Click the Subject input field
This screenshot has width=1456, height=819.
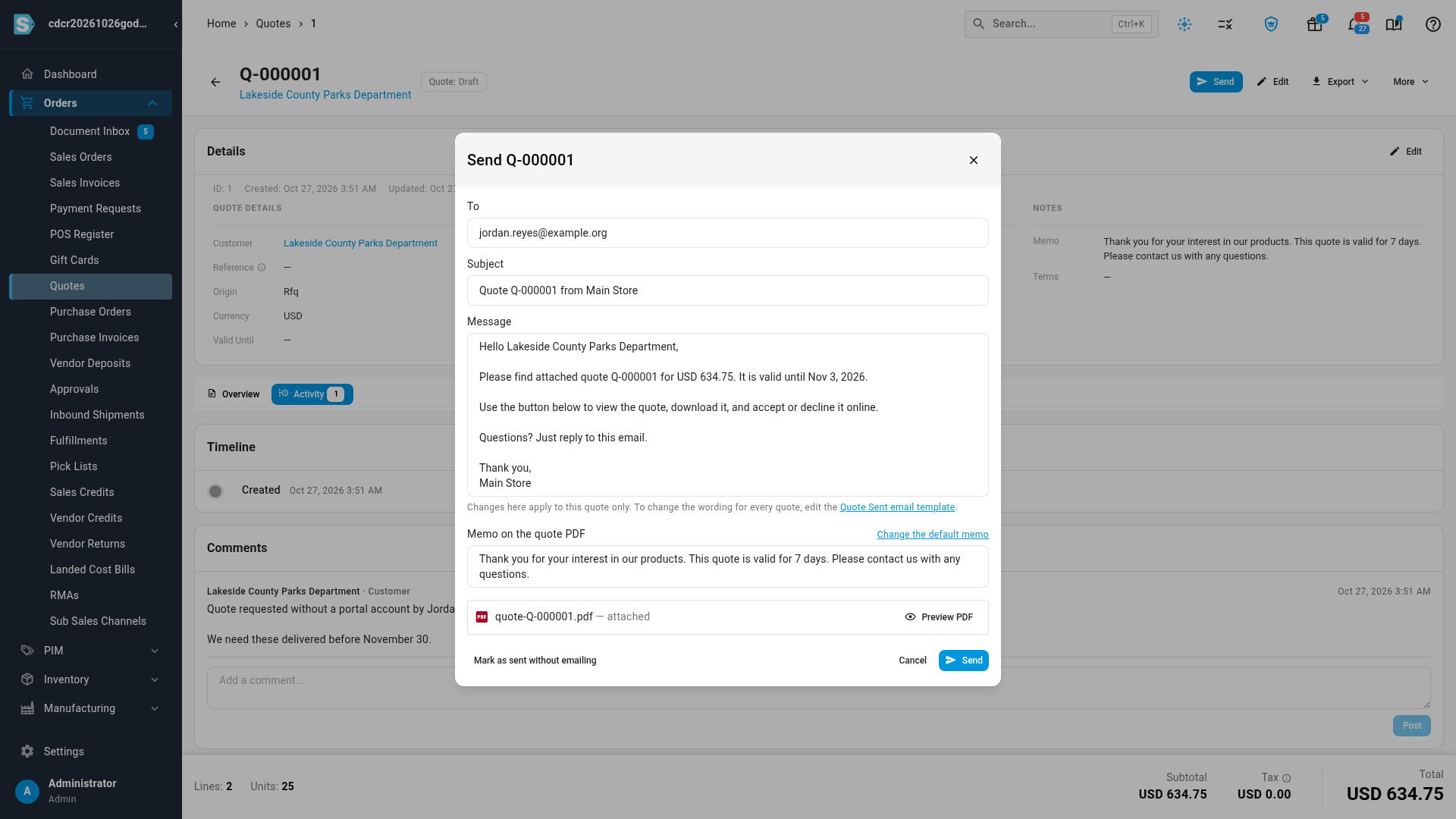click(x=728, y=290)
